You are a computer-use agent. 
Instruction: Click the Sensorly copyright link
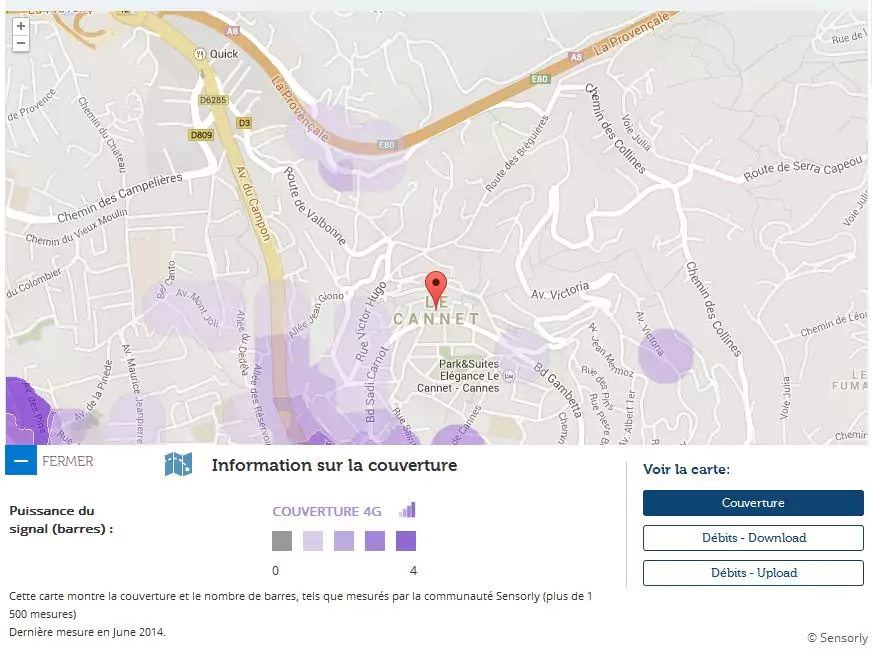pos(837,637)
